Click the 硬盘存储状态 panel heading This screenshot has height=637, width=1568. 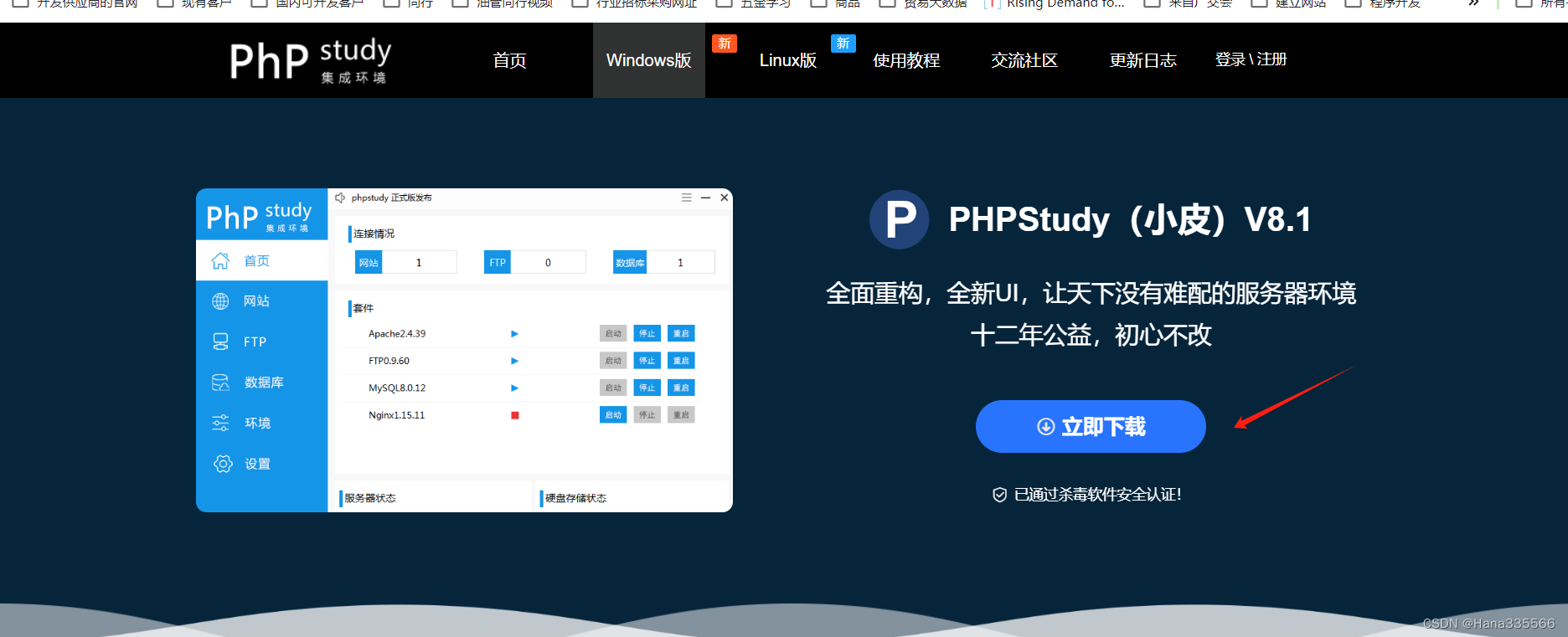click(576, 498)
